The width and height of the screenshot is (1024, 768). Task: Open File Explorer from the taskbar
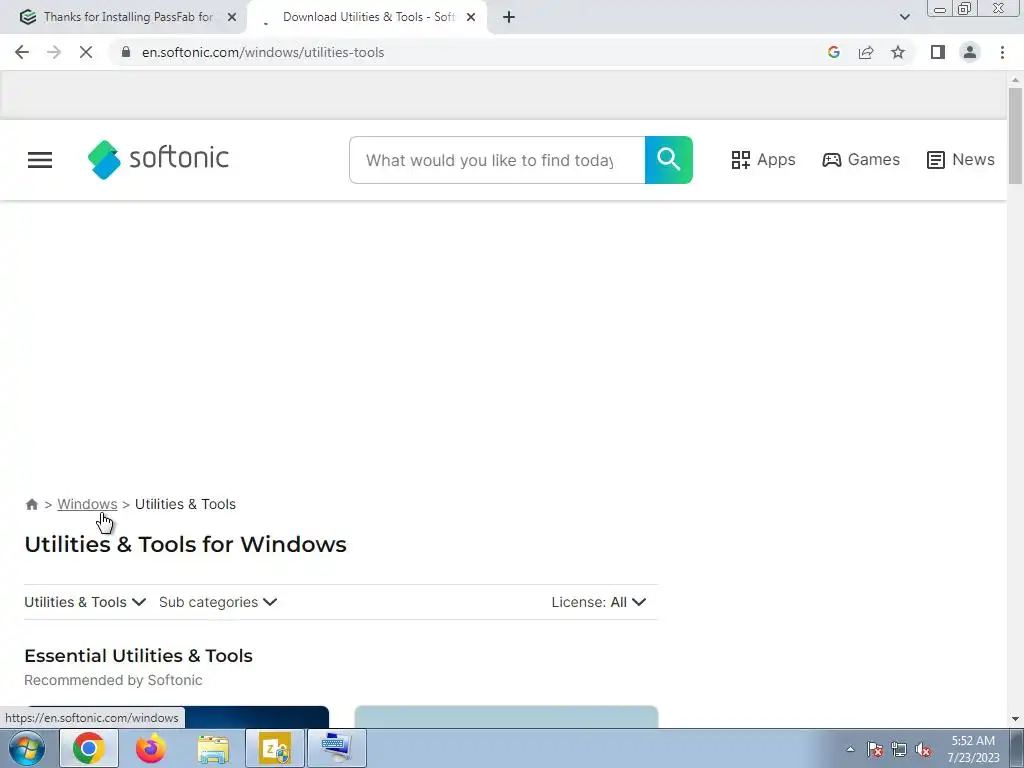pos(213,749)
